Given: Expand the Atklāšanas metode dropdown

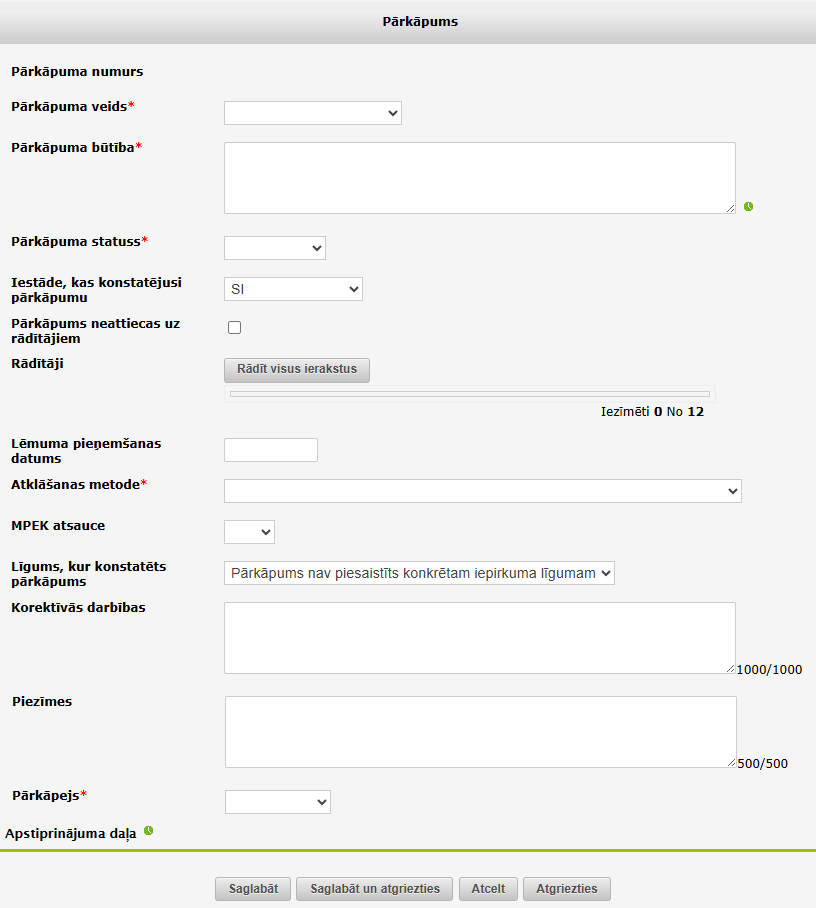Looking at the screenshot, I should coord(482,491).
